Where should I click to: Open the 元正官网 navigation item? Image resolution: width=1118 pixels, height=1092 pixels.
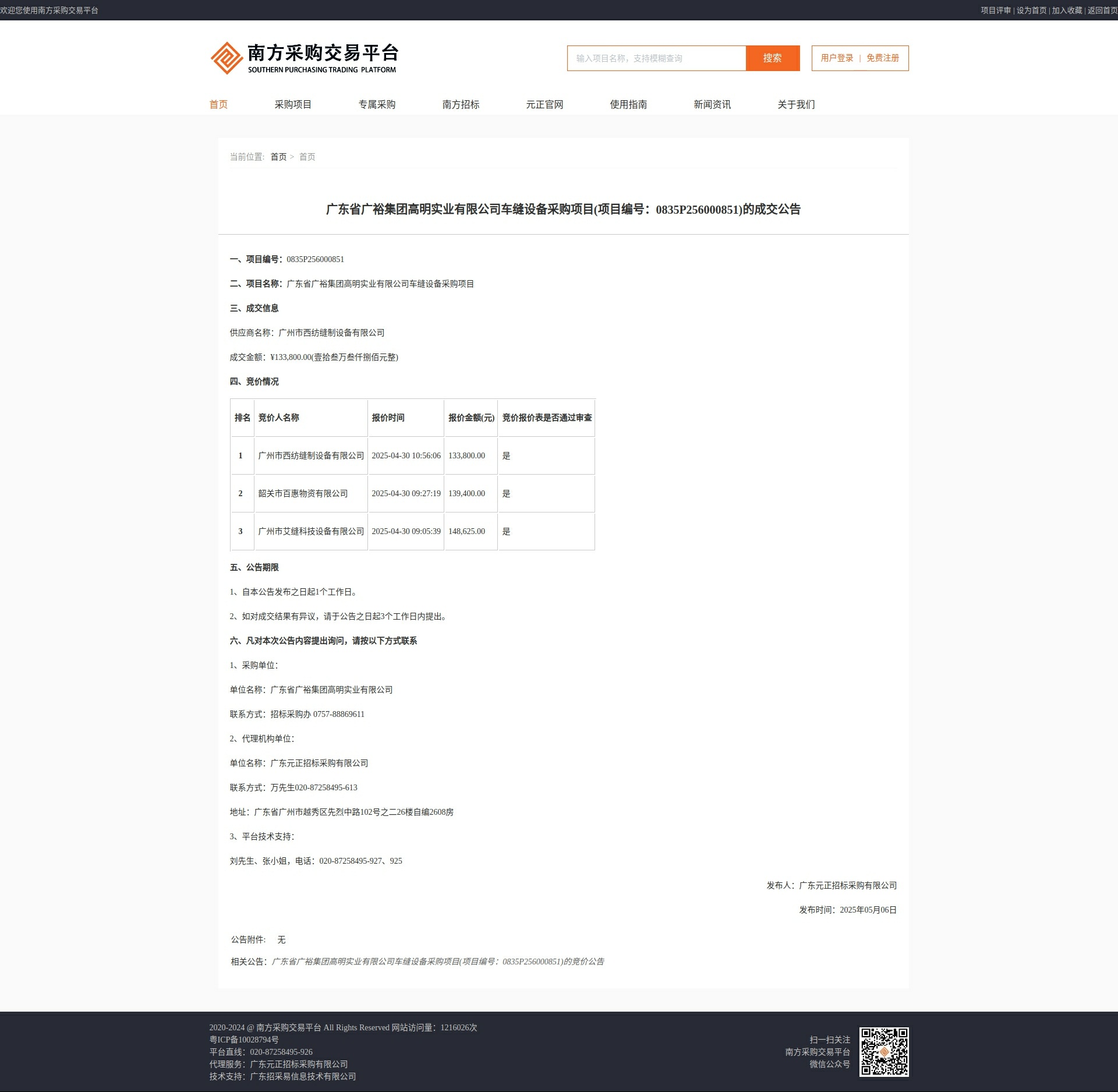pos(544,105)
